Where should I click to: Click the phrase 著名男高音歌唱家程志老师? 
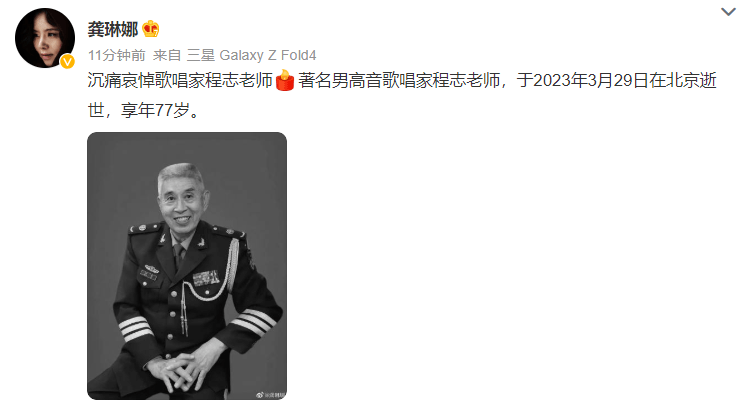[399, 80]
